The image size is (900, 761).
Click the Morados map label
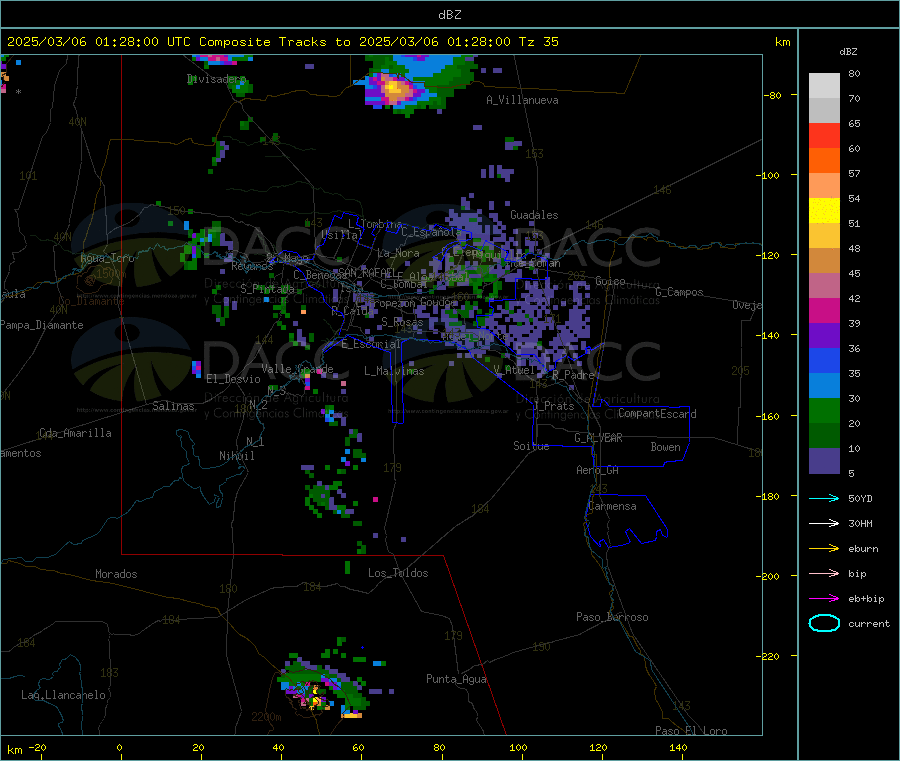117,574
